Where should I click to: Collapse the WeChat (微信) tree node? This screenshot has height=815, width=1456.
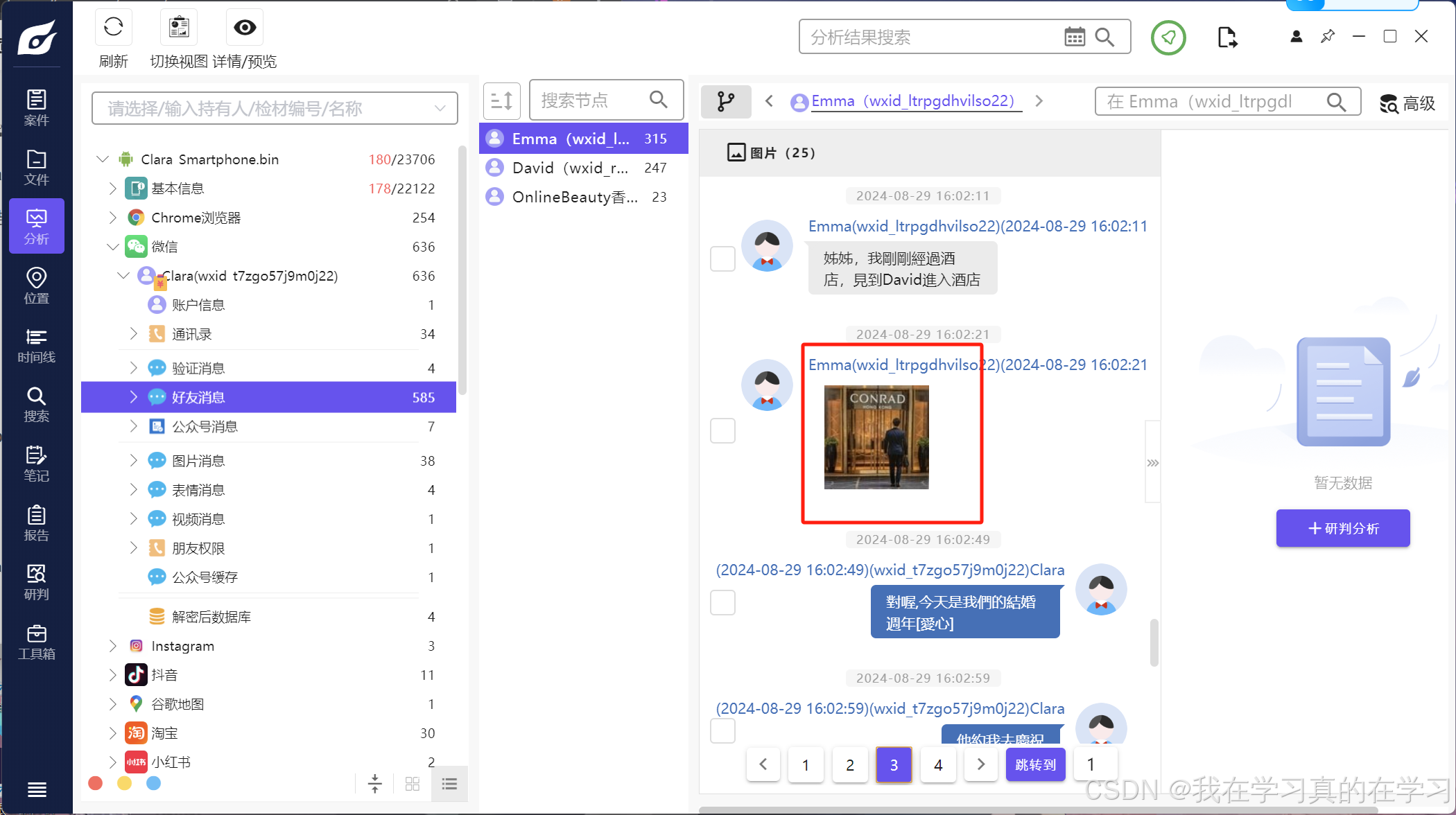(x=113, y=247)
